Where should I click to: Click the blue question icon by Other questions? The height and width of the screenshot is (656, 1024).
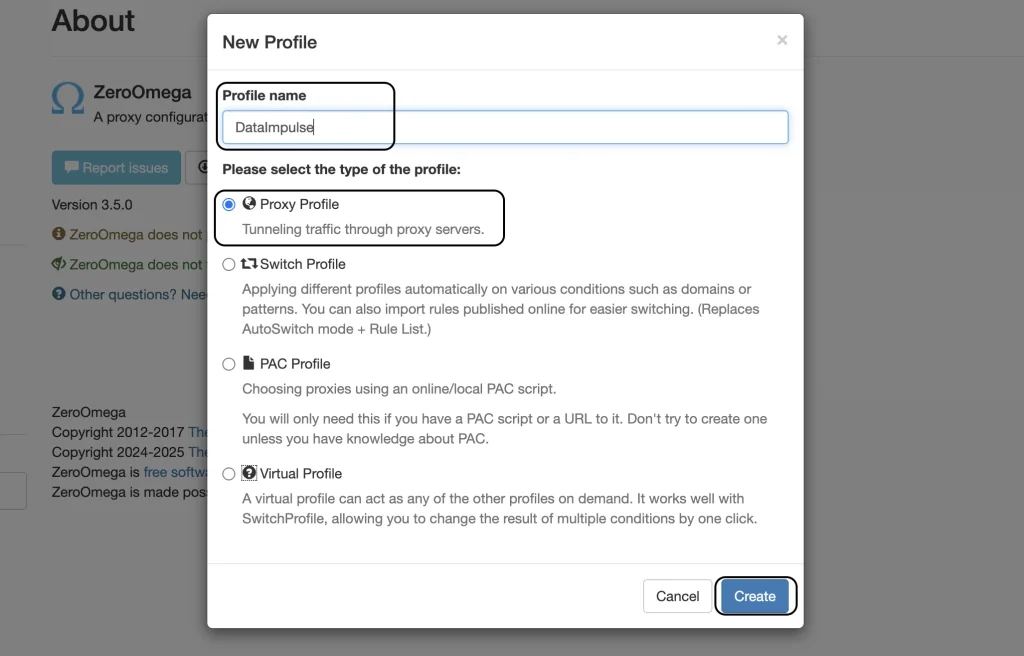(x=59, y=293)
